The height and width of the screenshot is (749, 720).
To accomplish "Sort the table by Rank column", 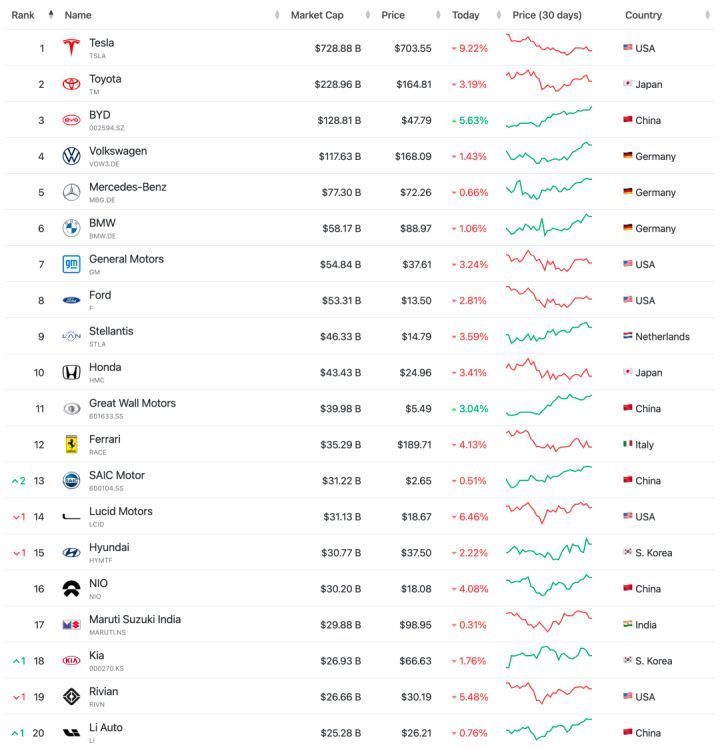I will click(x=23, y=15).
